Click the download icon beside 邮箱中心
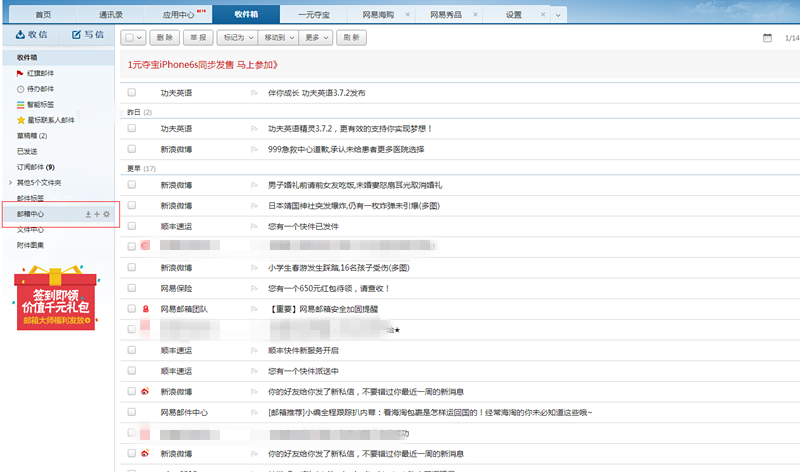This screenshot has width=800, height=472. tap(88, 214)
